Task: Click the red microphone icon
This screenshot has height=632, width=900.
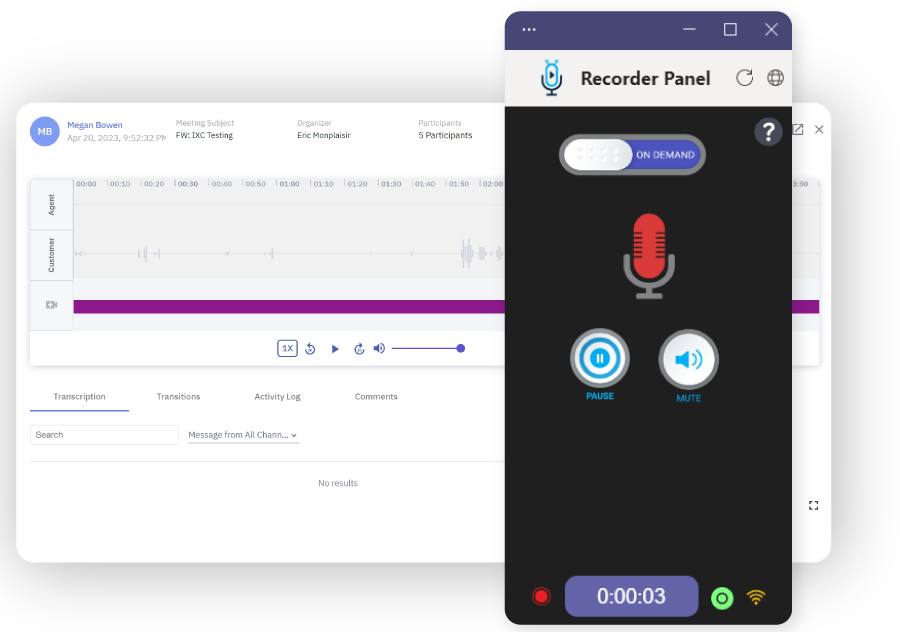Action: click(x=649, y=256)
